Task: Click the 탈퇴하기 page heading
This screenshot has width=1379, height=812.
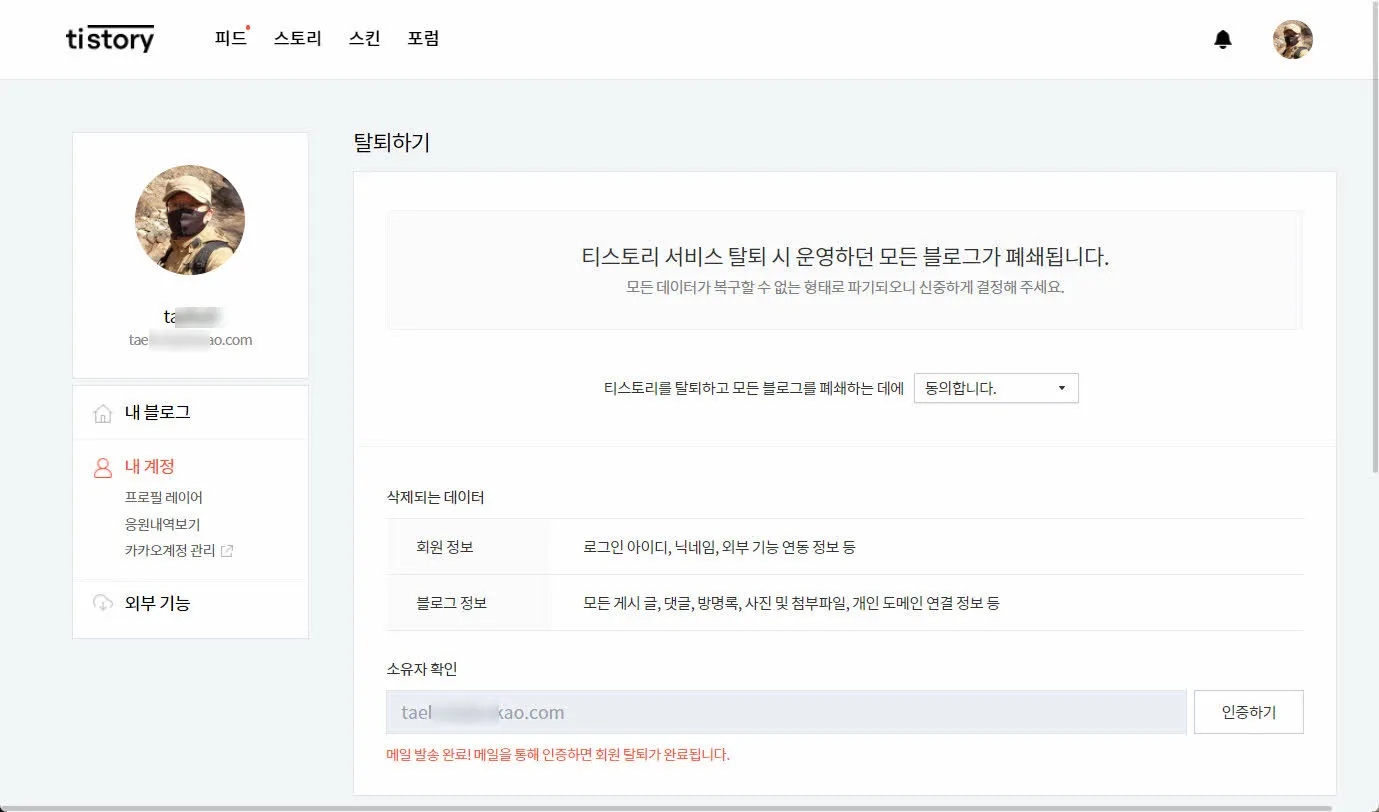Action: [x=392, y=142]
